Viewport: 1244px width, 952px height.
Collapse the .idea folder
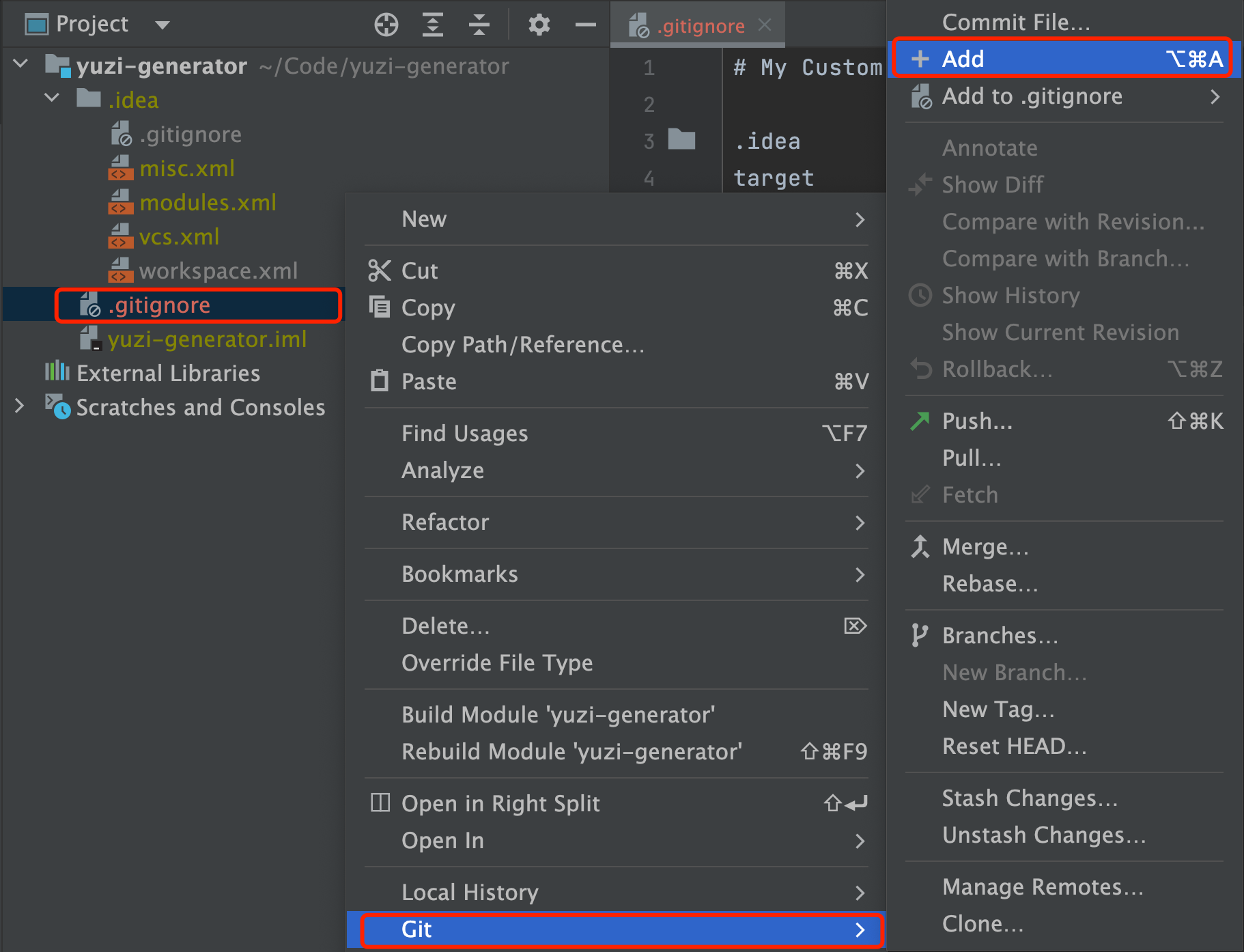click(52, 98)
